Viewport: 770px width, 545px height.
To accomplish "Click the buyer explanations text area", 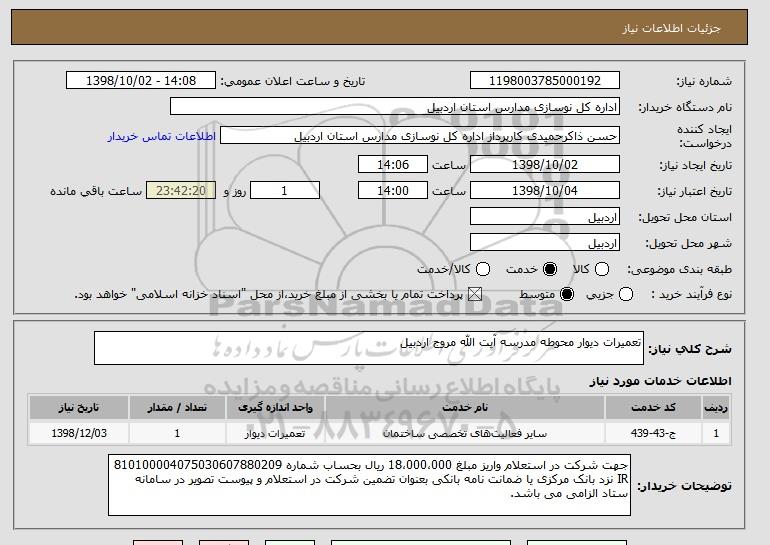I will point(369,485).
